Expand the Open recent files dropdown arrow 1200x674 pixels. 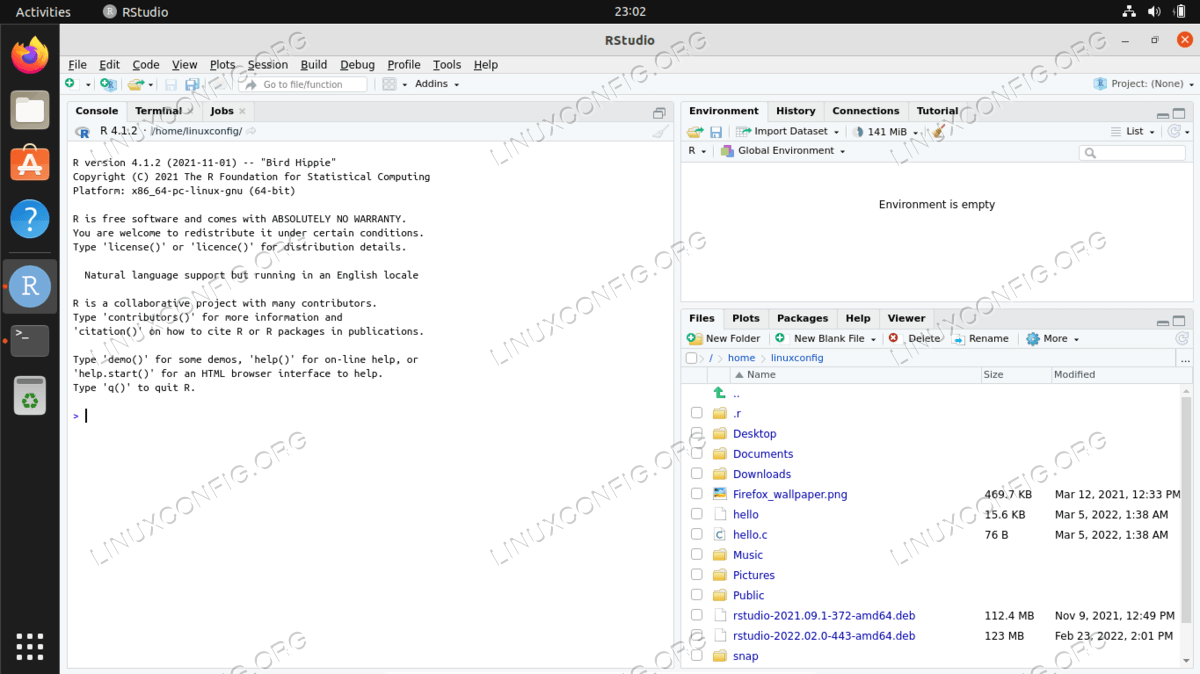150,85
